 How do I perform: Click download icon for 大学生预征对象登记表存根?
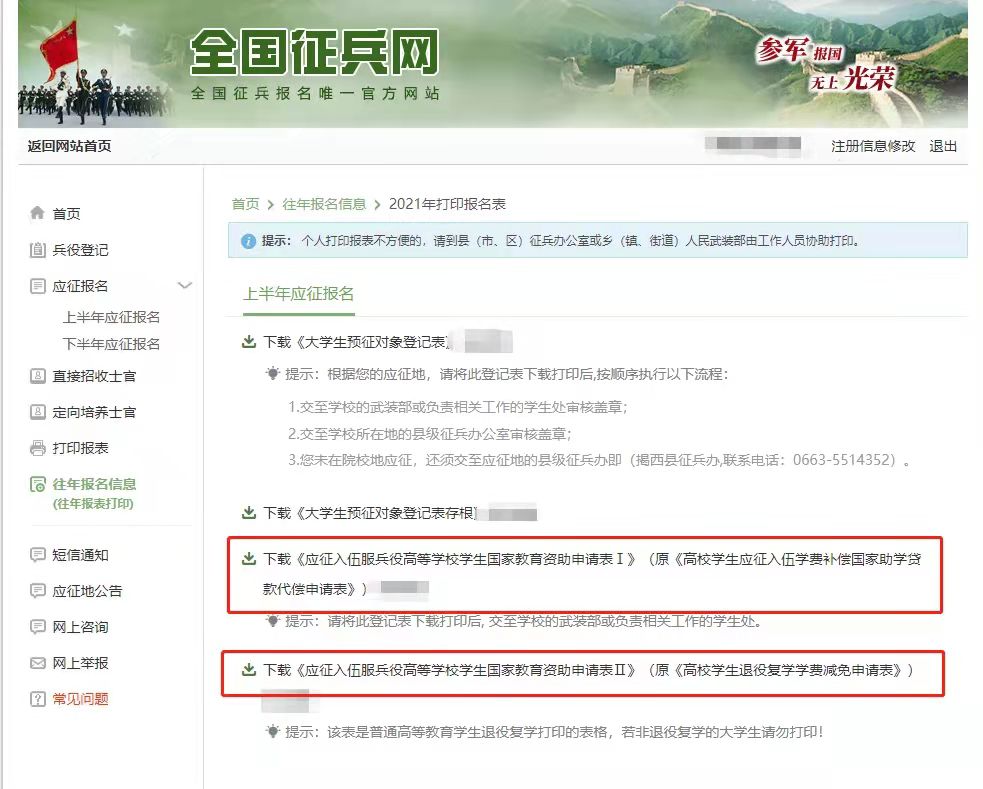249,513
